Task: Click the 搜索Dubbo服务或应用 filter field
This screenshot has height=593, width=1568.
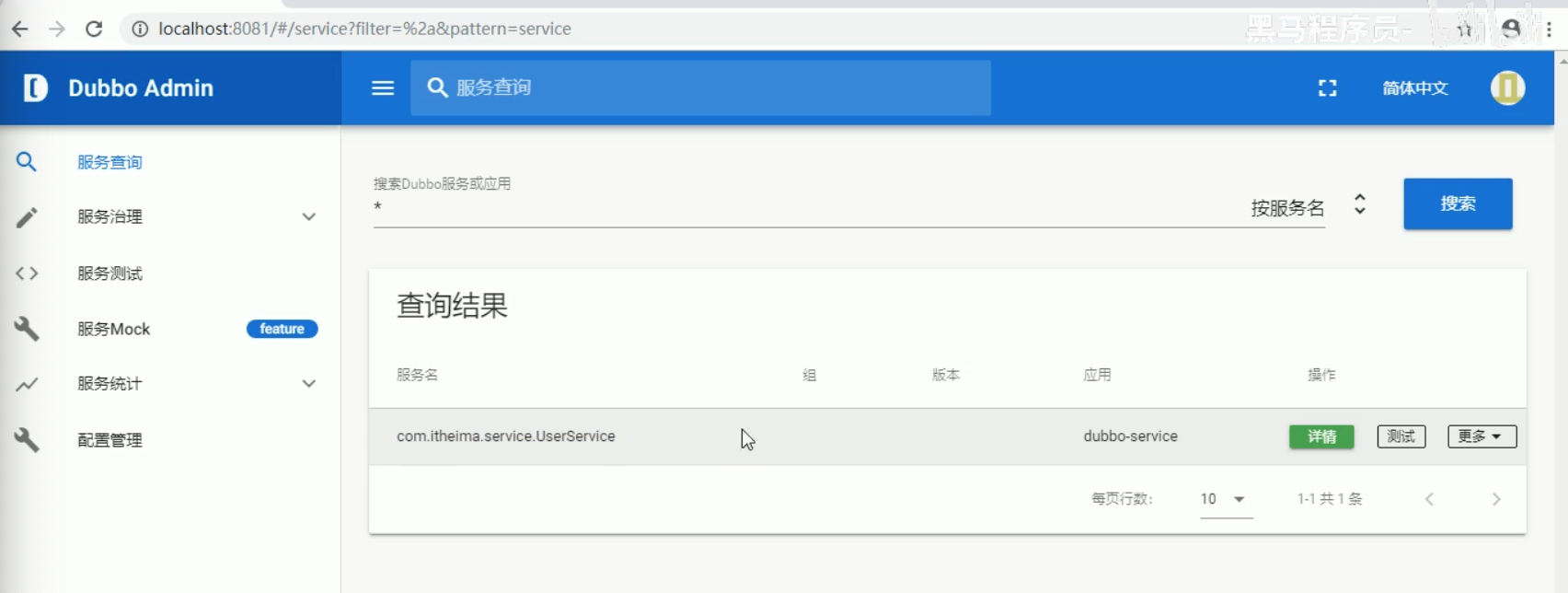Action: (805, 208)
